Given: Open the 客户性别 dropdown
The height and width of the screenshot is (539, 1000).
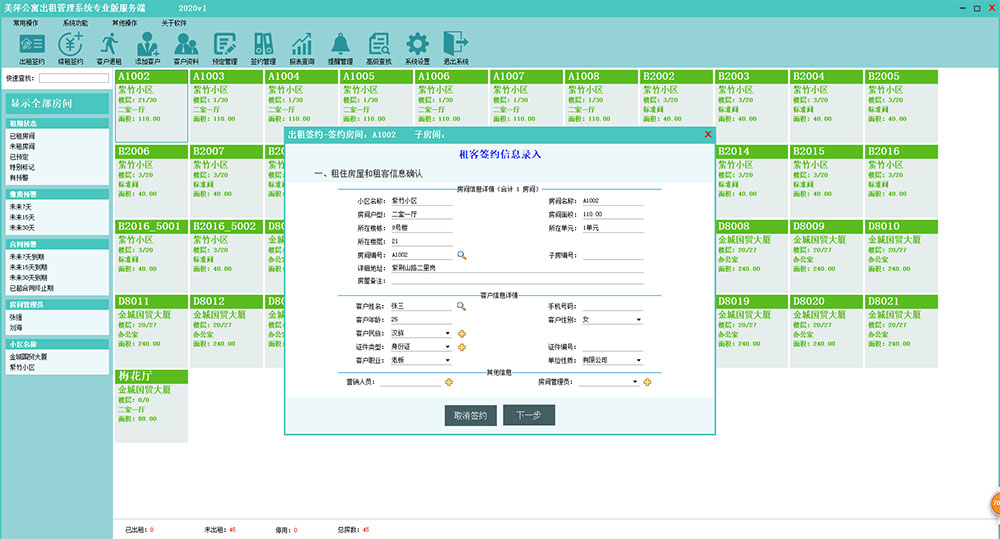Looking at the screenshot, I should [x=637, y=320].
